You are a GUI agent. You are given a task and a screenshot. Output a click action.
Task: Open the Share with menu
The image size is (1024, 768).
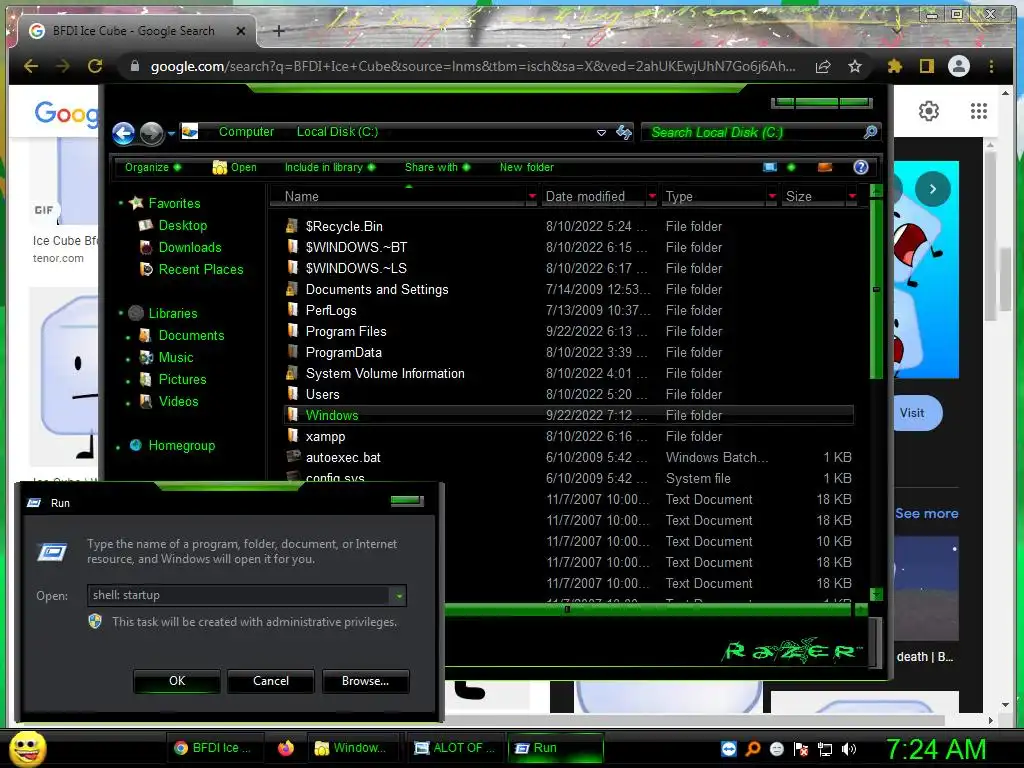(437, 167)
